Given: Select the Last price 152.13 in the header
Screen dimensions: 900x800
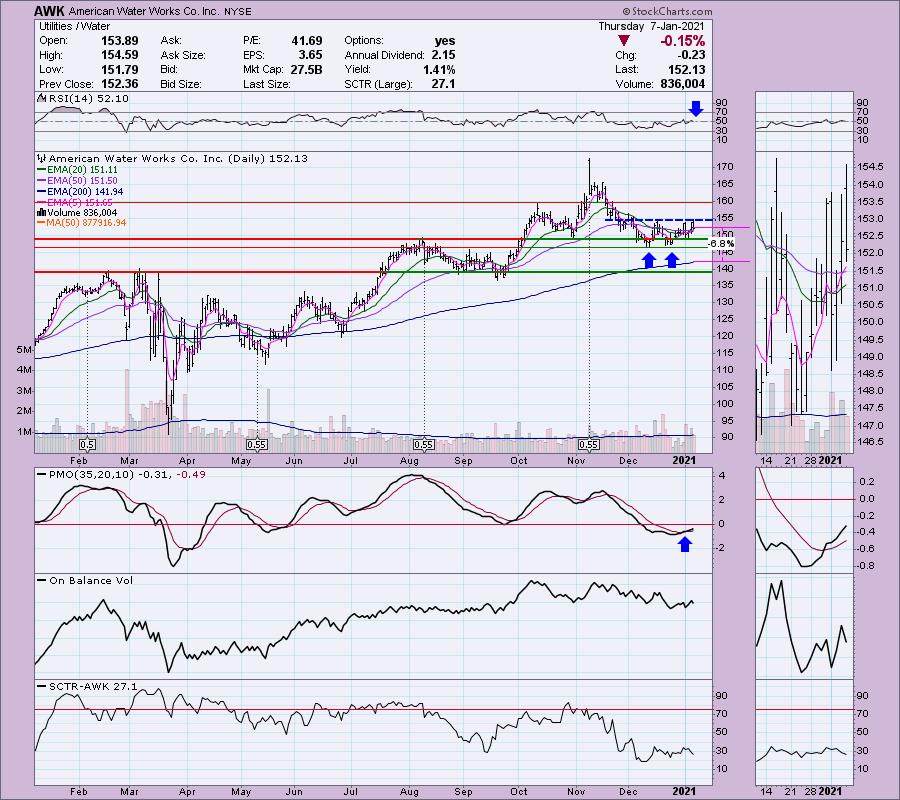Looking at the screenshot, I should [686, 69].
